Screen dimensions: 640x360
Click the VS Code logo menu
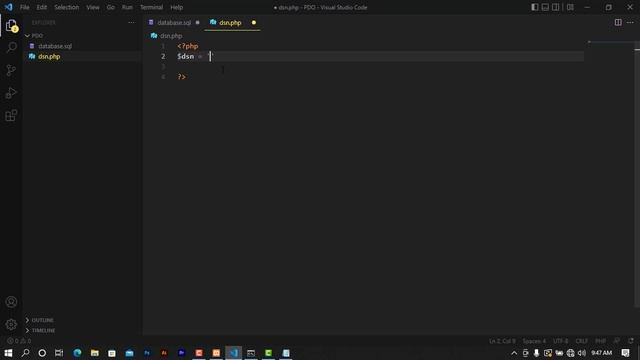click(9, 7)
